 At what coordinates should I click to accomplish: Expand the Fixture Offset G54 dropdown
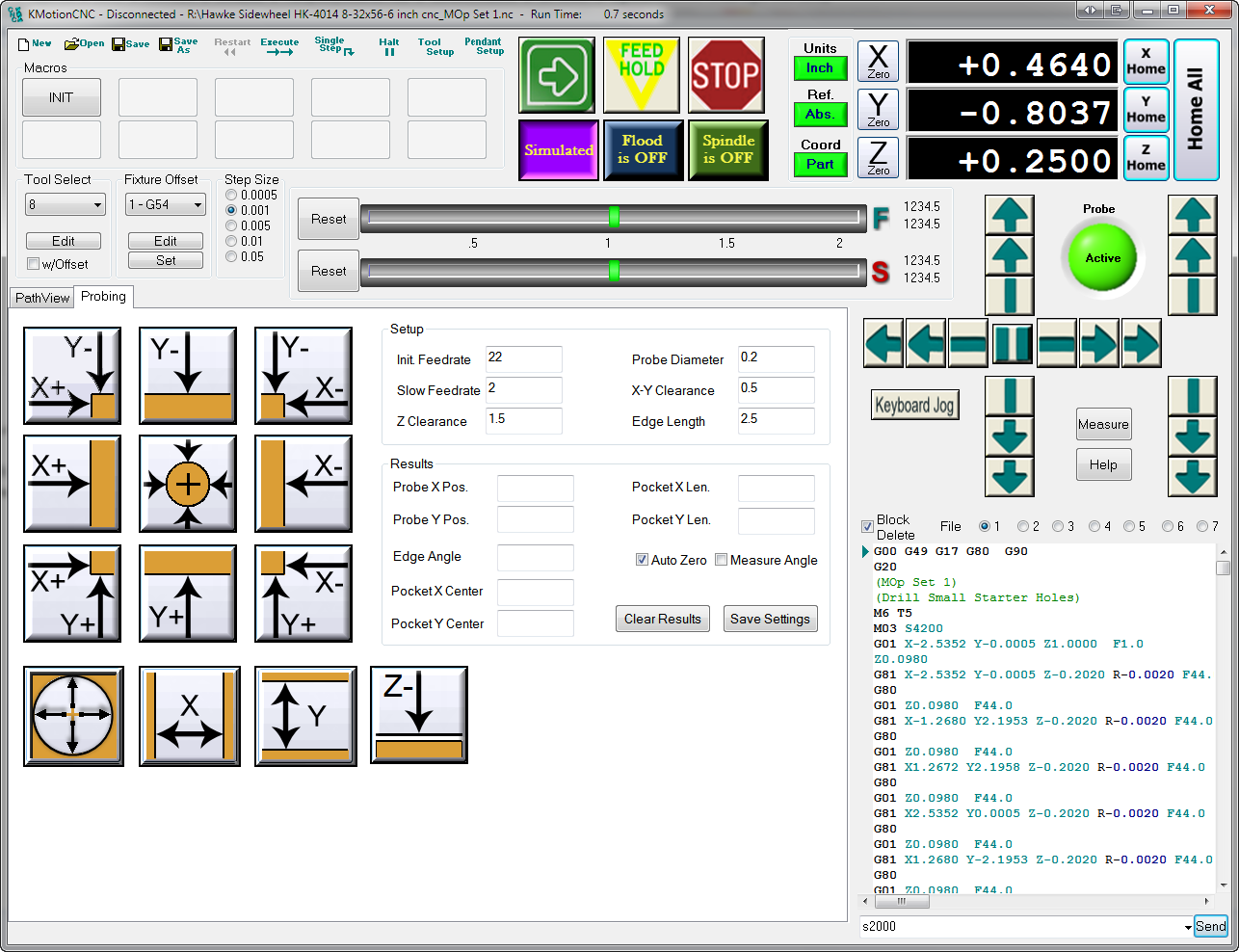coord(198,205)
